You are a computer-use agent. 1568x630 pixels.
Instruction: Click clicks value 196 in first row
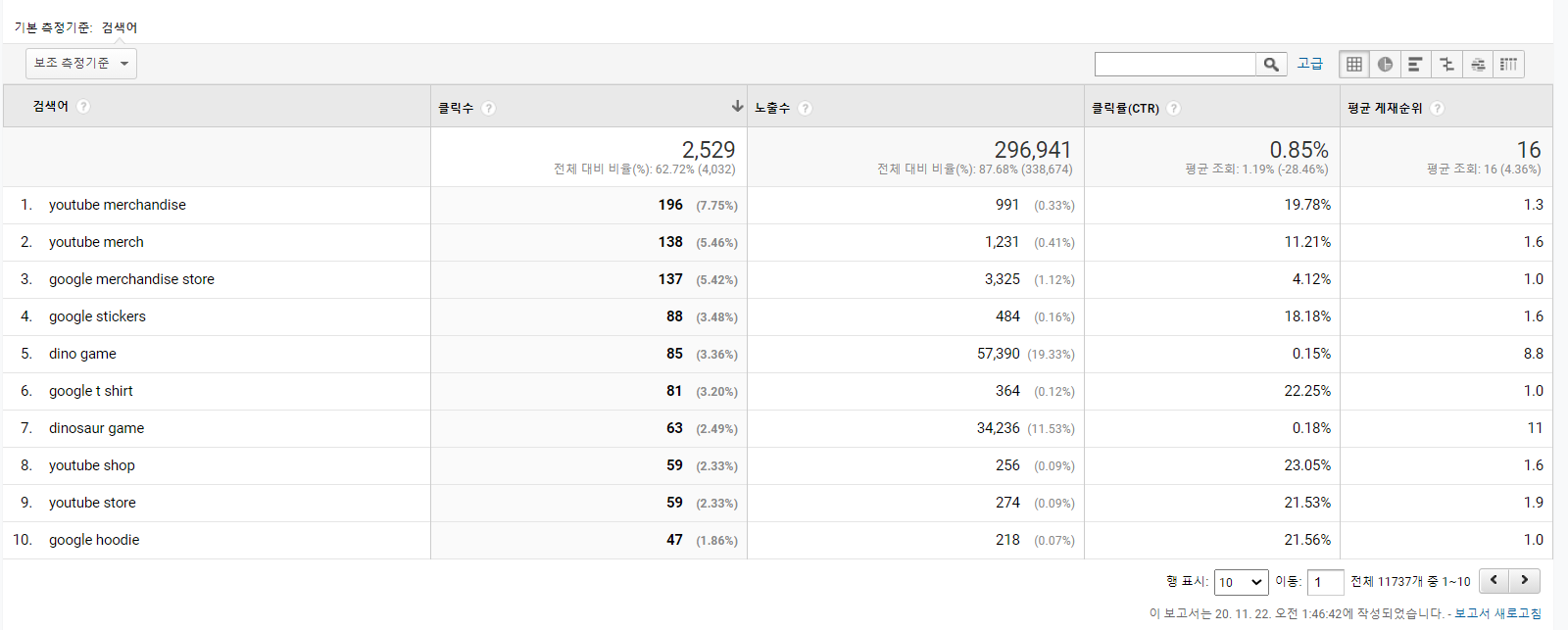tap(670, 205)
